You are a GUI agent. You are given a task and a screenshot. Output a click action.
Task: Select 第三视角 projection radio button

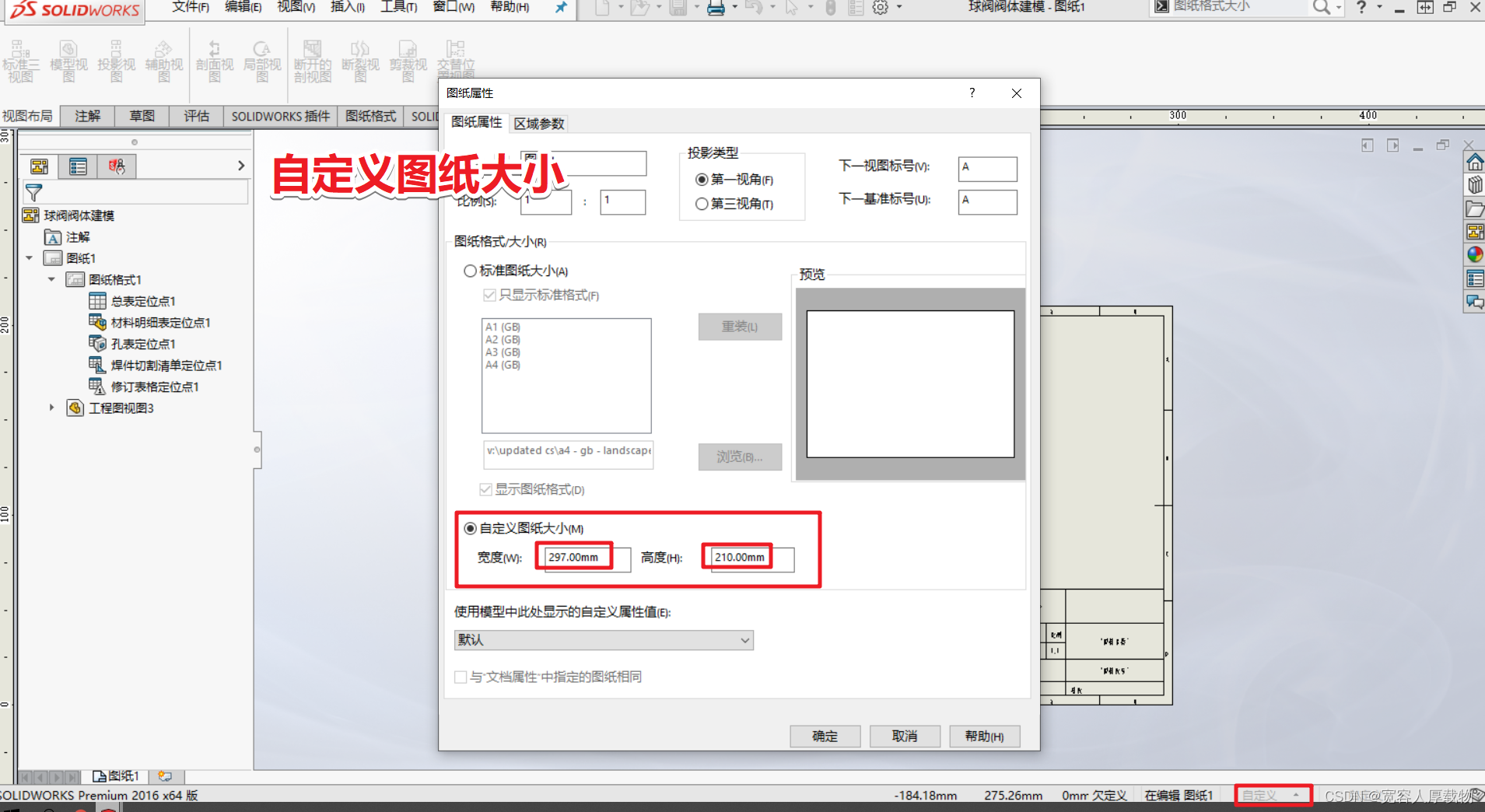[x=702, y=204]
